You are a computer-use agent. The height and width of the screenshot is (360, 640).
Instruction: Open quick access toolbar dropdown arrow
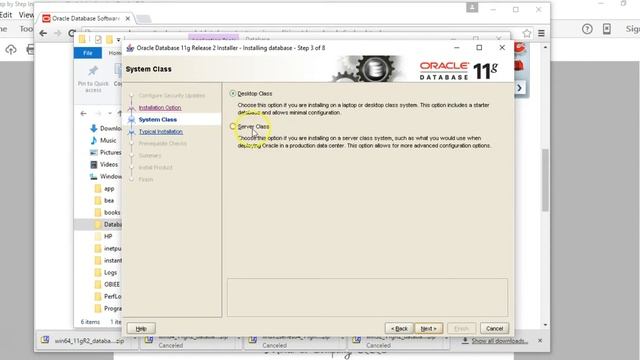coord(118,40)
